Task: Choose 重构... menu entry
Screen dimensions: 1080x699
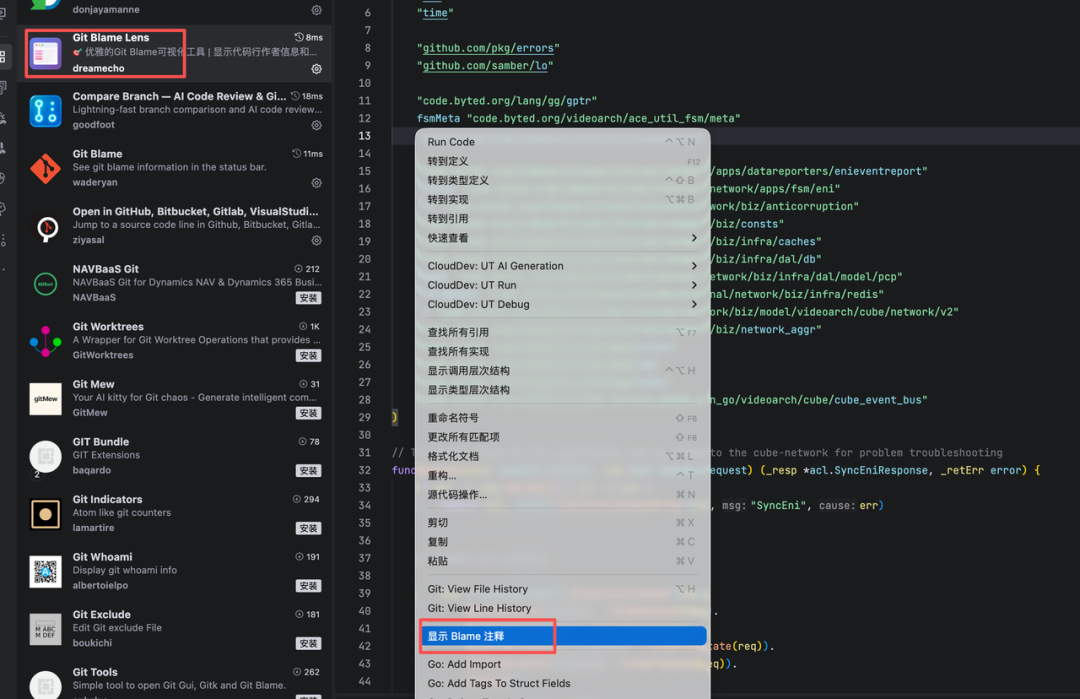Action: point(563,476)
